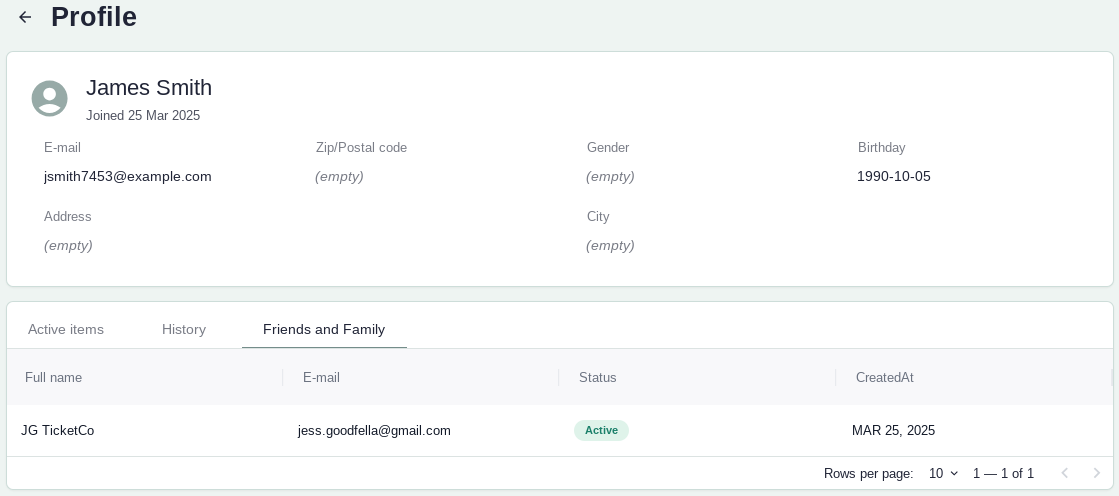
Task: Select the Friends and Family tab
Action: (324, 329)
